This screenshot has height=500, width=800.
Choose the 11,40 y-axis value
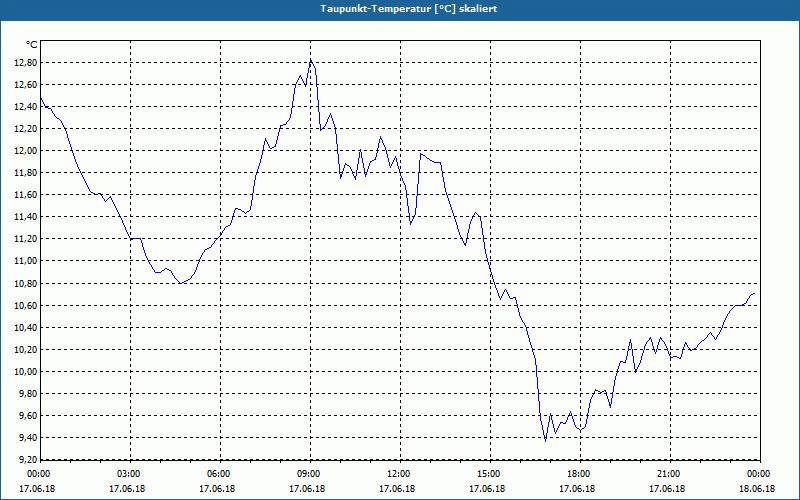[x=27, y=217]
